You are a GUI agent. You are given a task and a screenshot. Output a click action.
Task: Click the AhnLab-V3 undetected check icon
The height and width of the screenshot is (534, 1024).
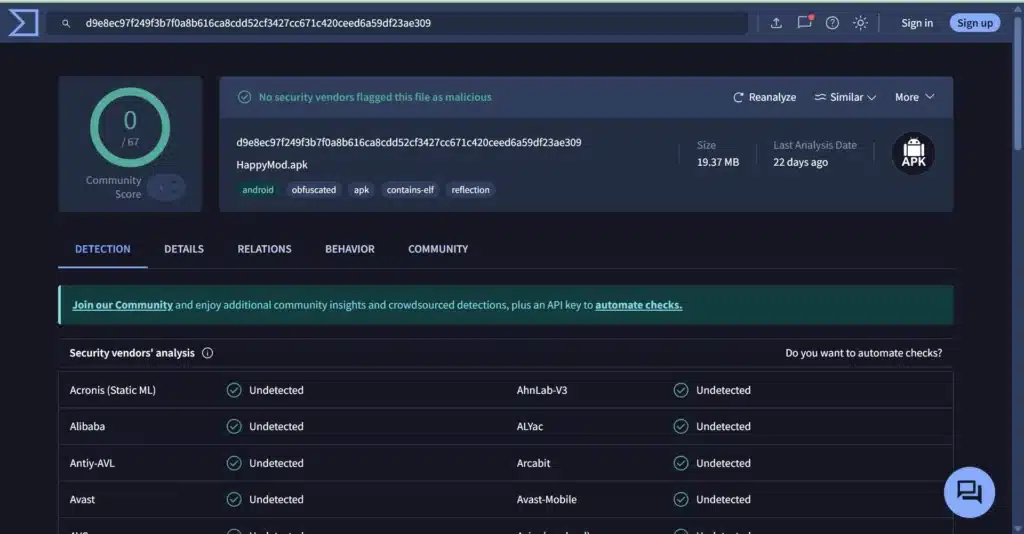(680, 390)
